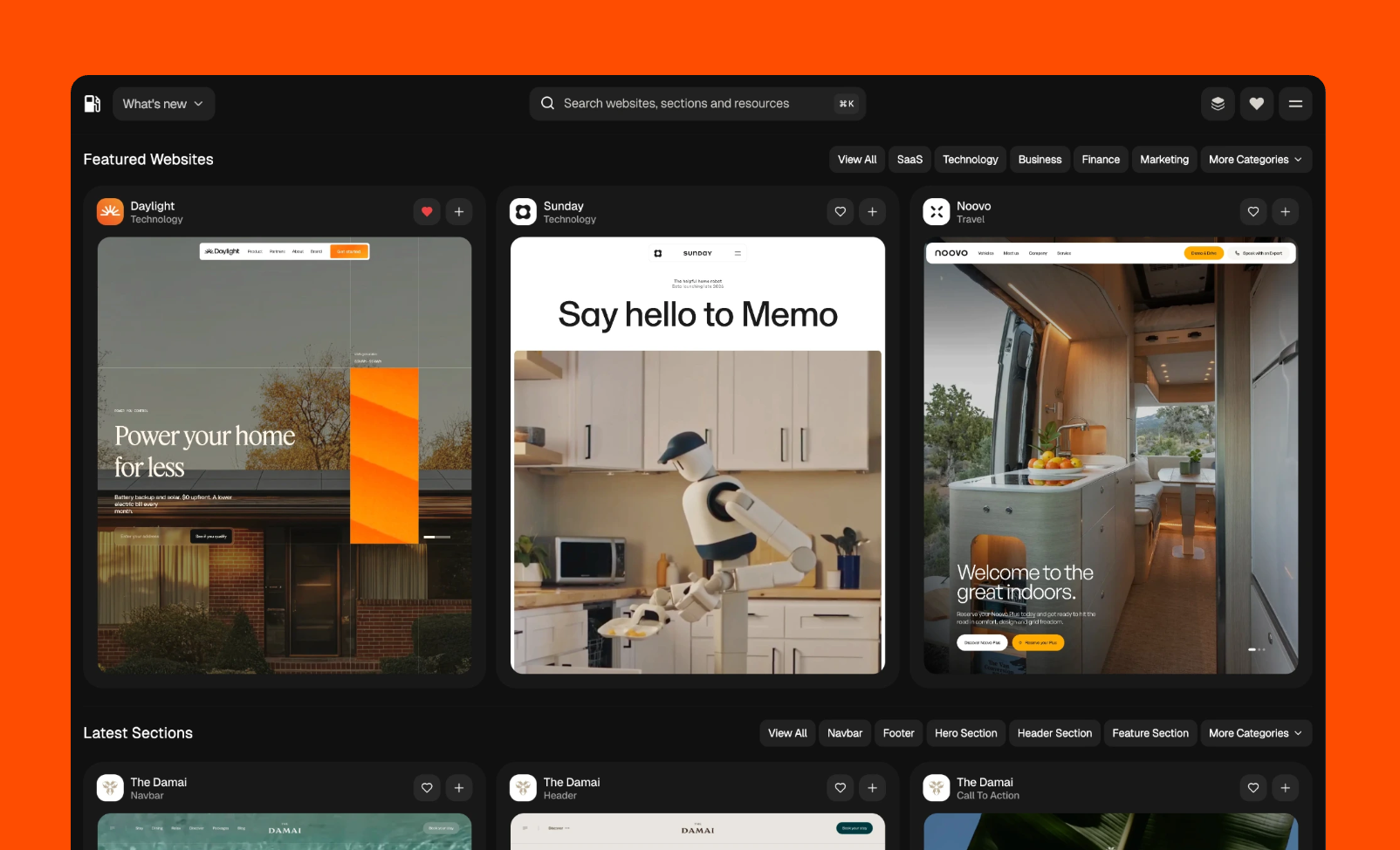Viewport: 1400px width, 850px height.
Task: Filter Featured Websites by Marketing
Action: (x=1164, y=160)
